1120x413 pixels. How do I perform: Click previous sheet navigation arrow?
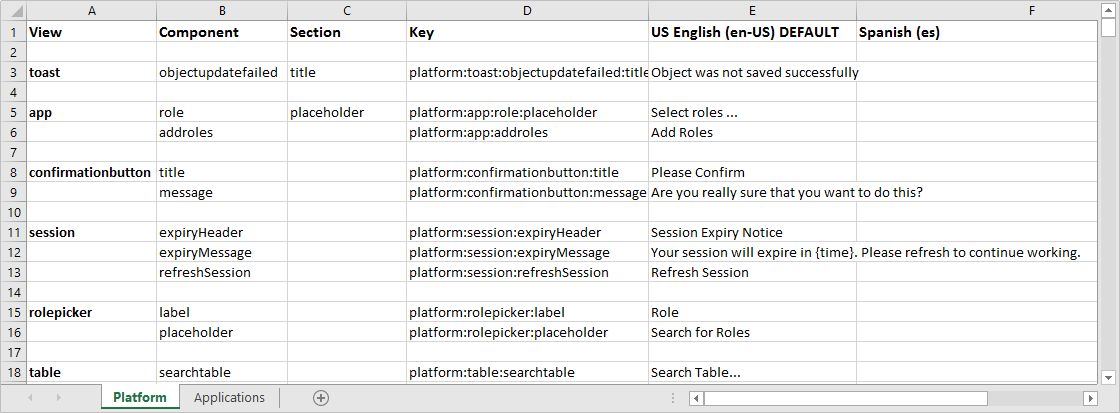[x=31, y=397]
